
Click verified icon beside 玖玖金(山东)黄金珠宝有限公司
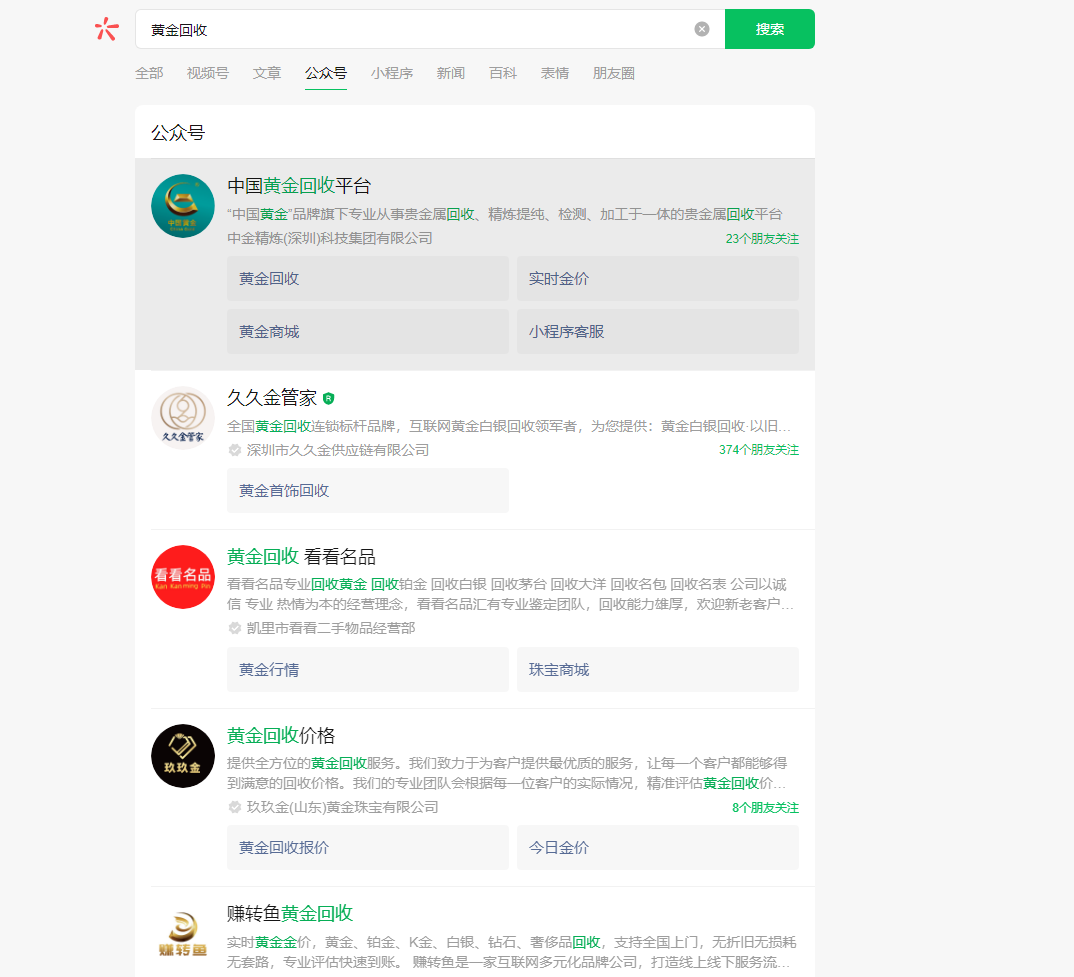[234, 807]
